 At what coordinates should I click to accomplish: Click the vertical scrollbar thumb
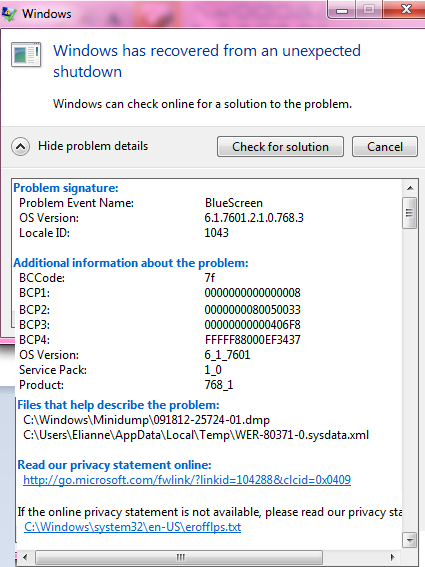pyautogui.click(x=410, y=213)
